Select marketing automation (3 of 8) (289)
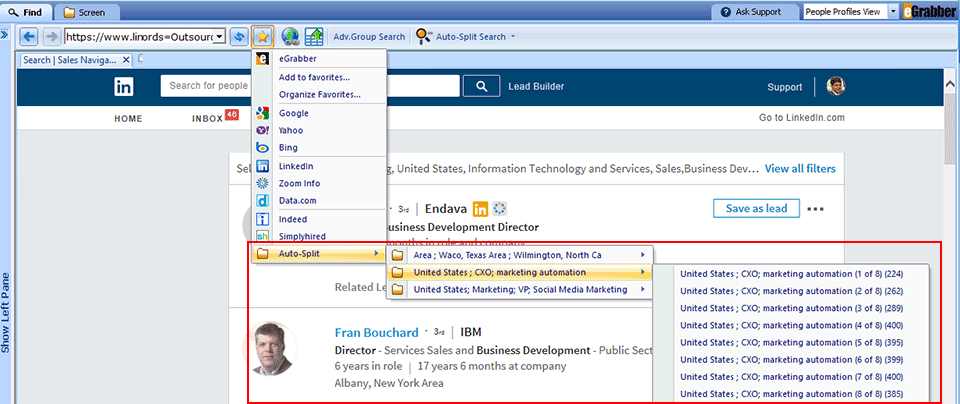The image size is (960, 404). pyautogui.click(x=792, y=309)
